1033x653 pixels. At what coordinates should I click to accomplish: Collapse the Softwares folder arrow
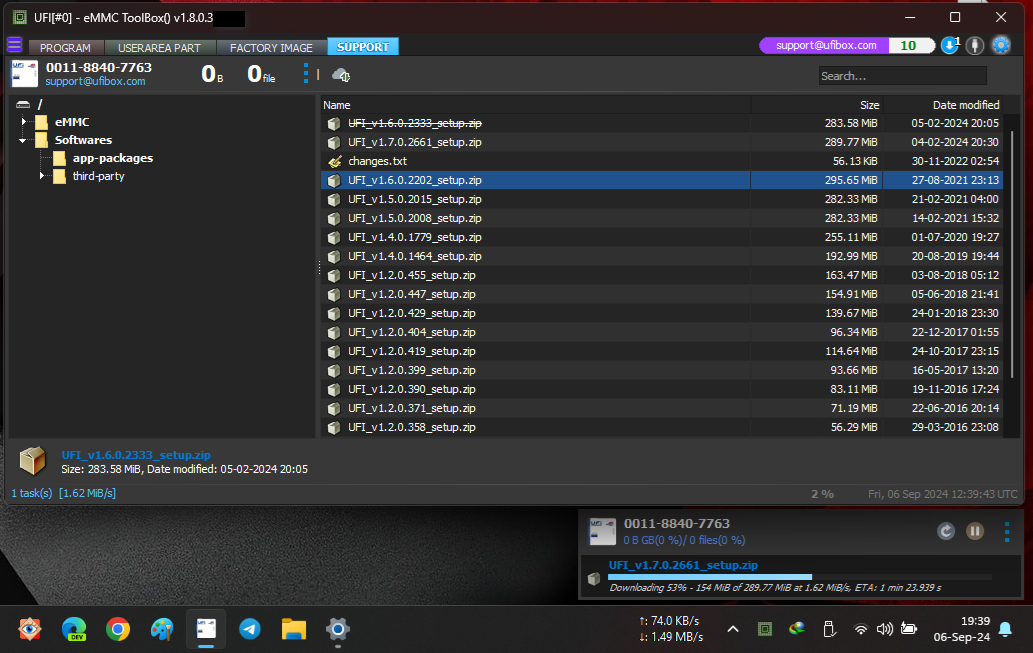point(23,140)
